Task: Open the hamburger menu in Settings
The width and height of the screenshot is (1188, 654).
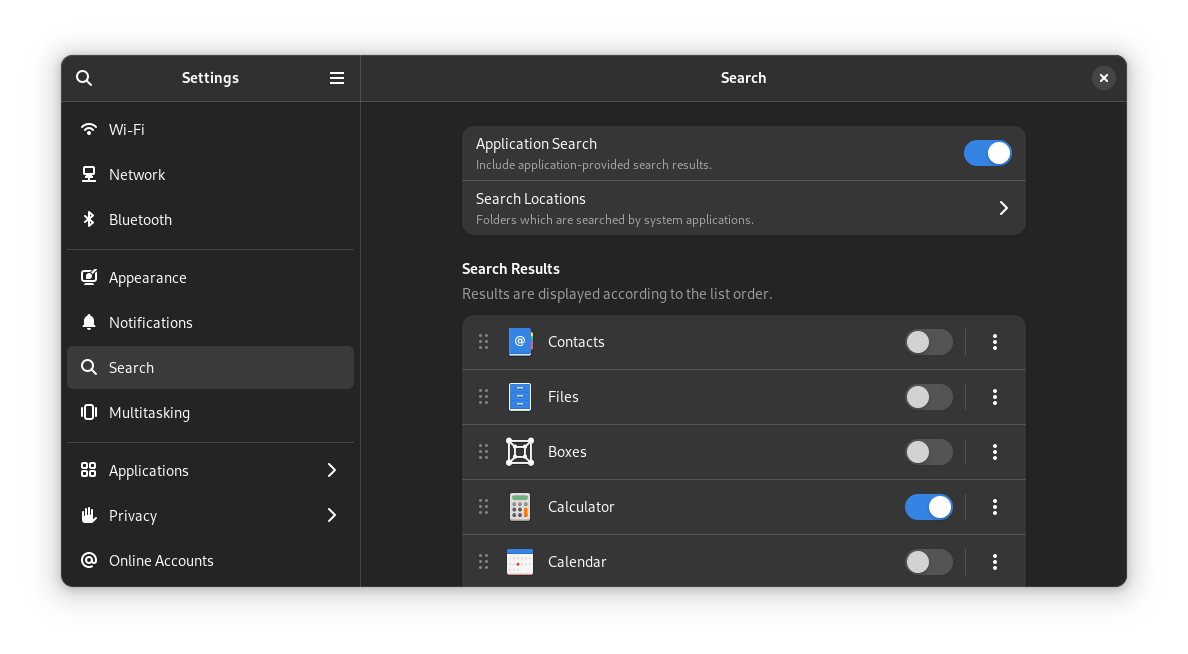Action: point(337,78)
